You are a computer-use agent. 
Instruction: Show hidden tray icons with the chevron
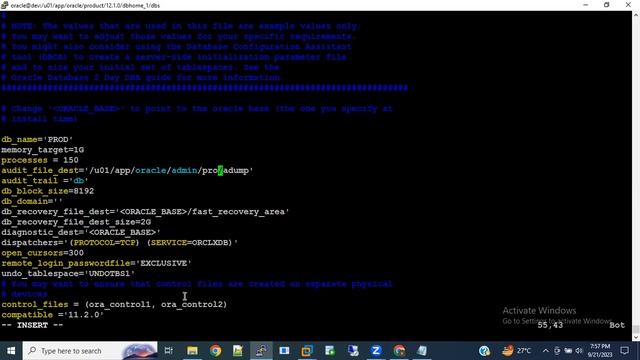tap(546, 351)
